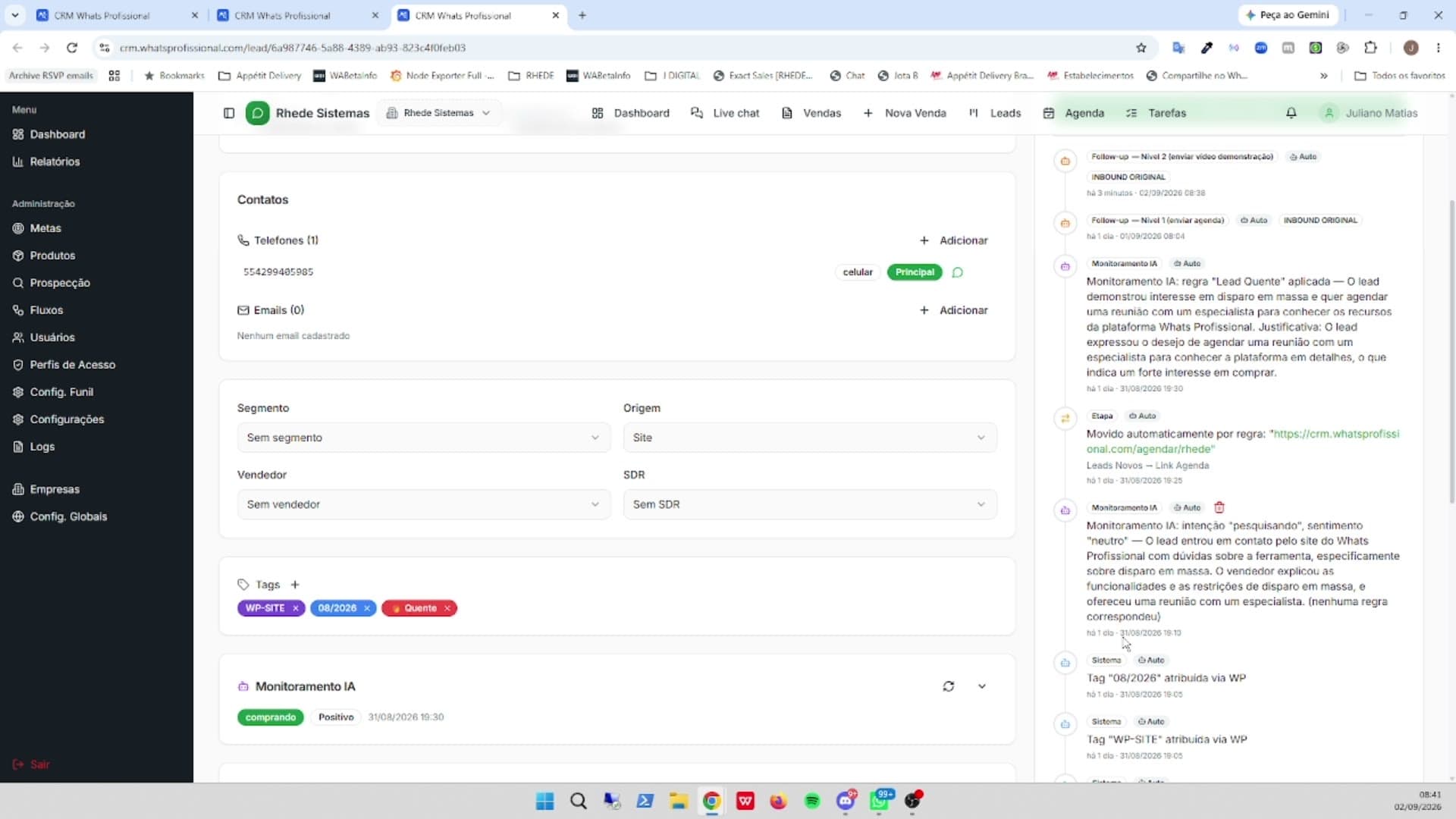This screenshot has width=1456, height=819.
Task: Open taskbar search magnifier
Action: [x=578, y=801]
